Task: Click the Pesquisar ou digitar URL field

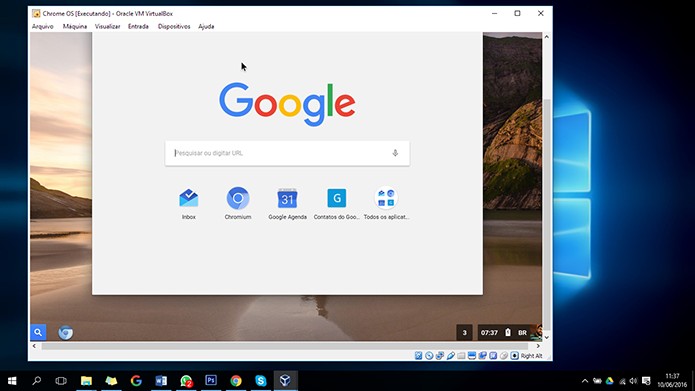Action: [x=287, y=153]
